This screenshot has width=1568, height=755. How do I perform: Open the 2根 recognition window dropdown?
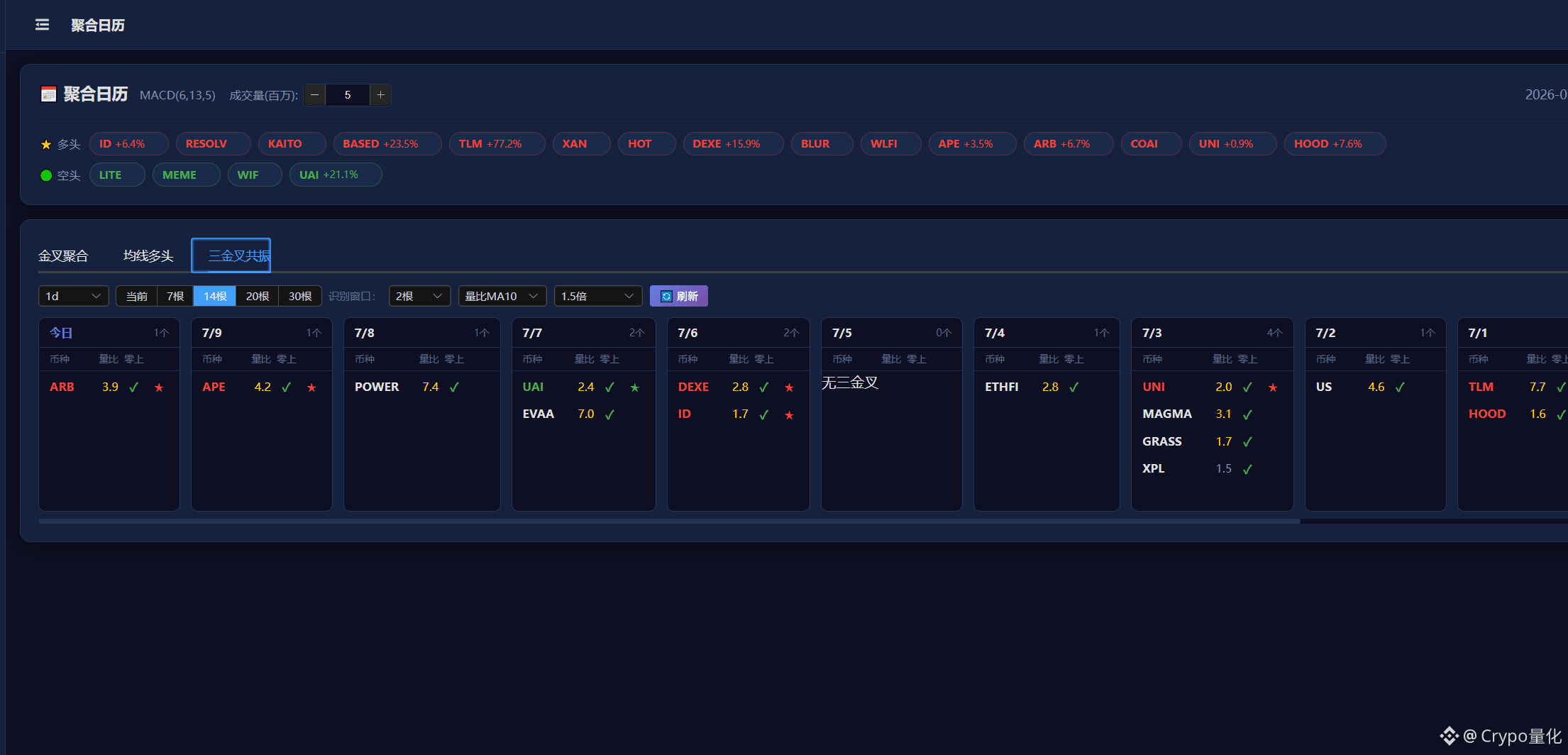click(x=419, y=296)
